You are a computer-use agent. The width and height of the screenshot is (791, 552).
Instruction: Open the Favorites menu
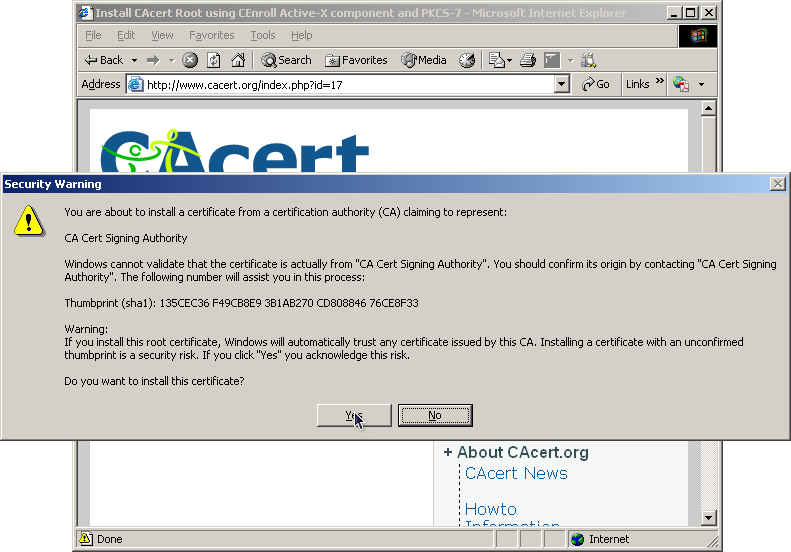pyautogui.click(x=211, y=35)
